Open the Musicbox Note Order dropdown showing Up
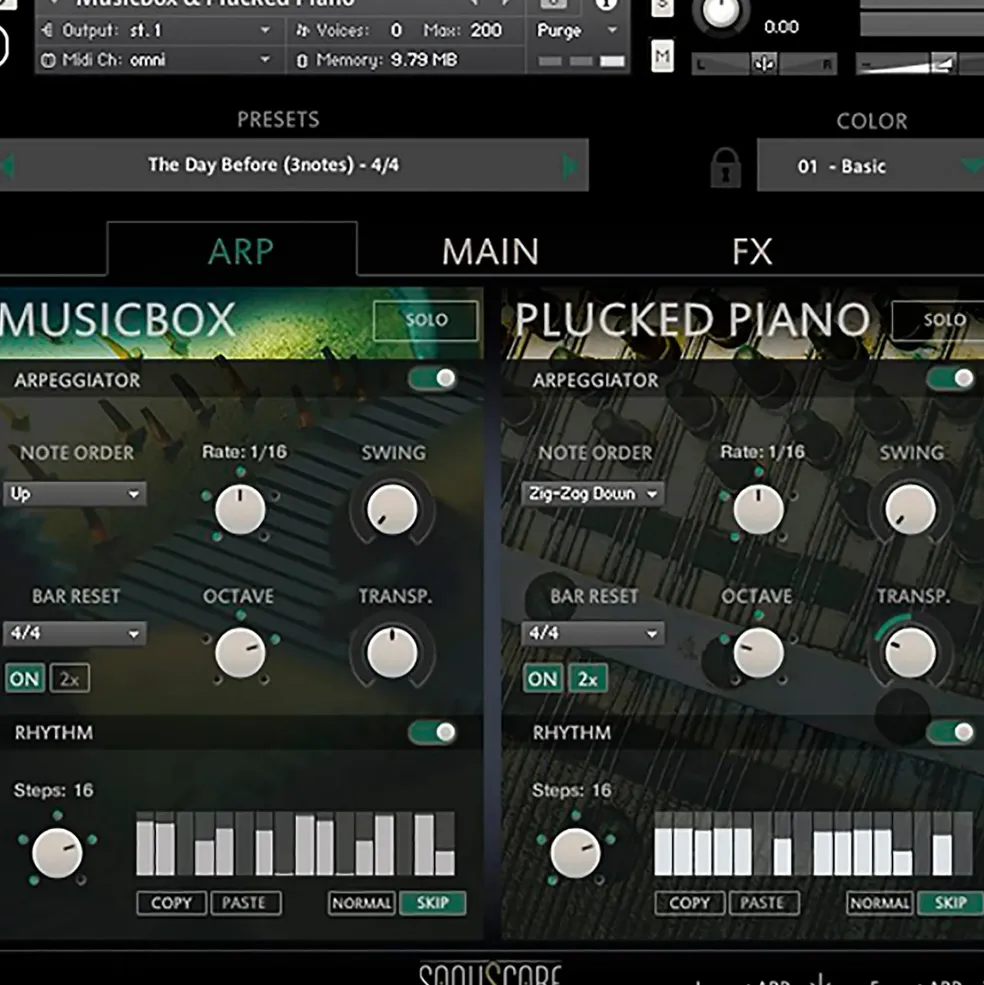 [x=75, y=494]
